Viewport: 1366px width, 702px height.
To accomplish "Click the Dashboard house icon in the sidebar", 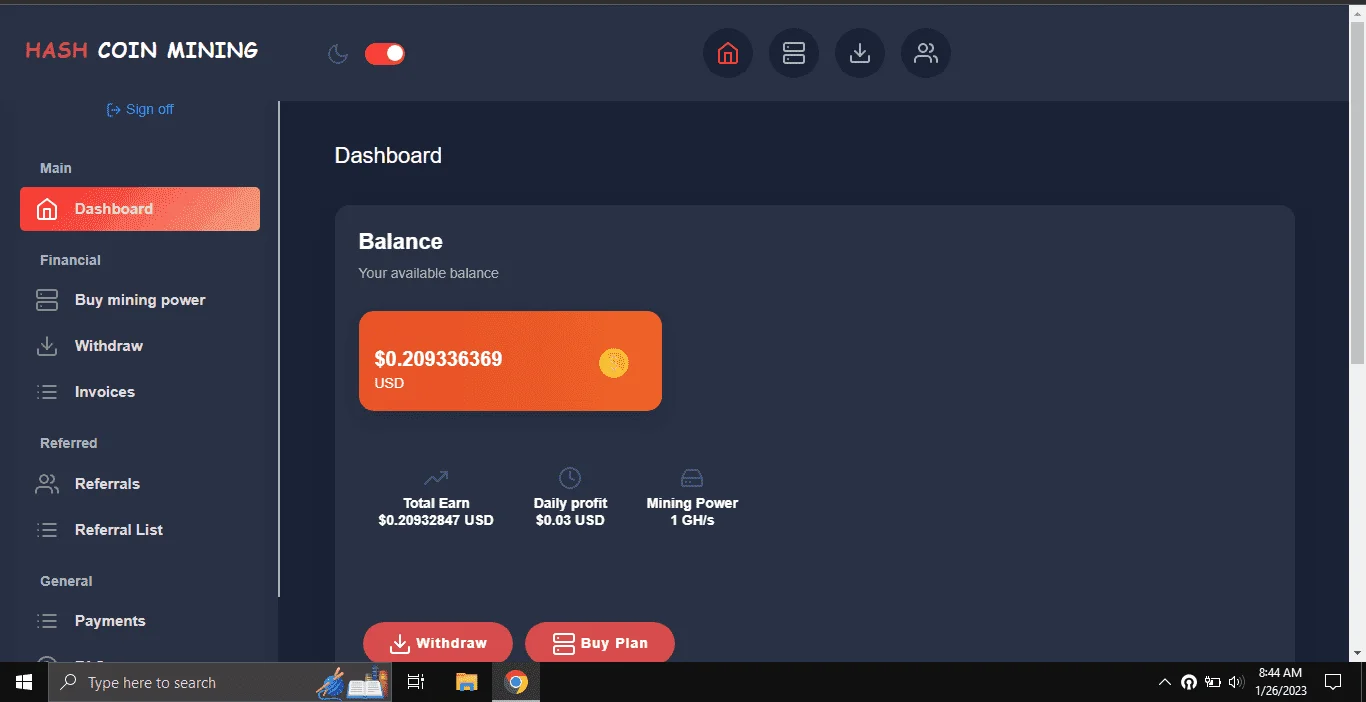I will click(47, 209).
